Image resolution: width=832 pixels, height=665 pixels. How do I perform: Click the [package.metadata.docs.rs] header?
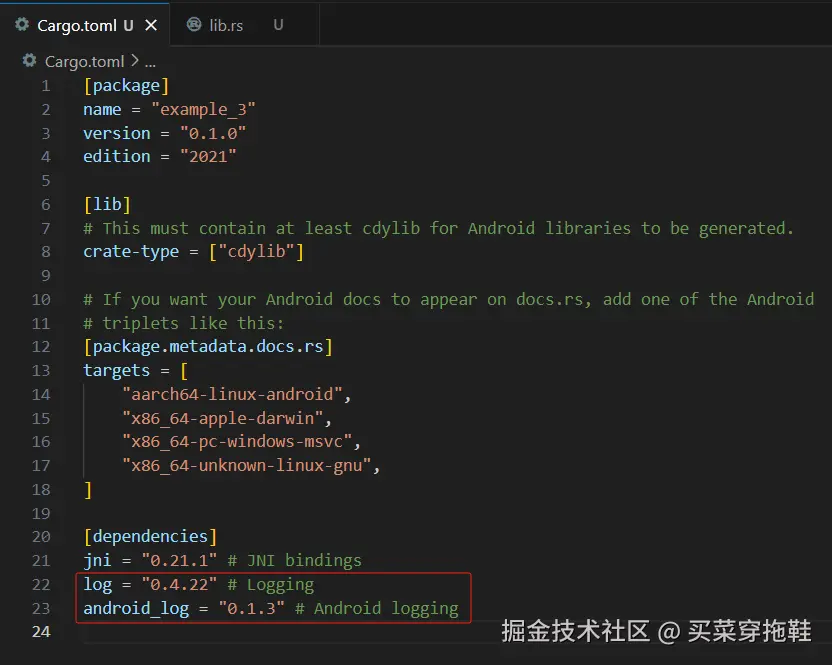(208, 347)
